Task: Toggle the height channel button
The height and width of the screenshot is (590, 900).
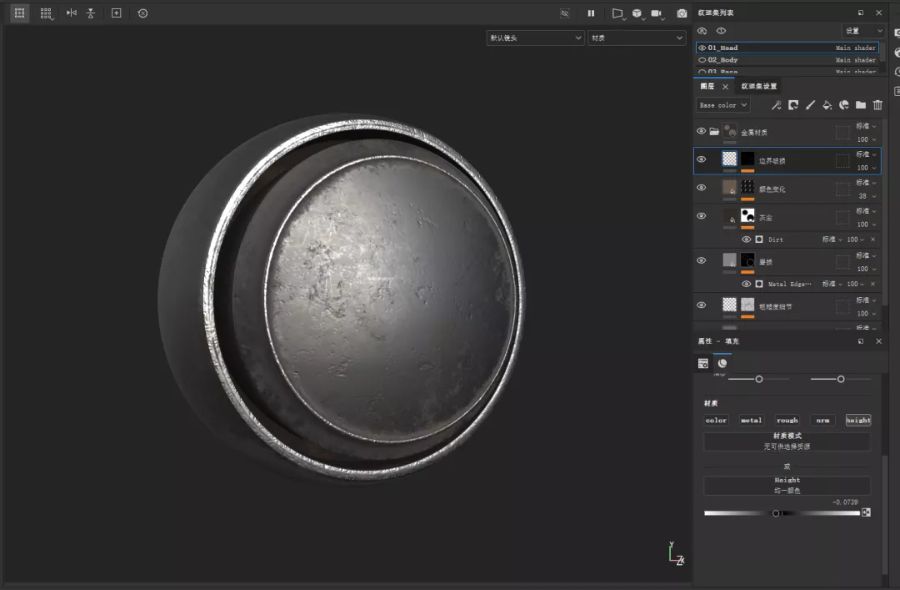Action: click(x=858, y=420)
